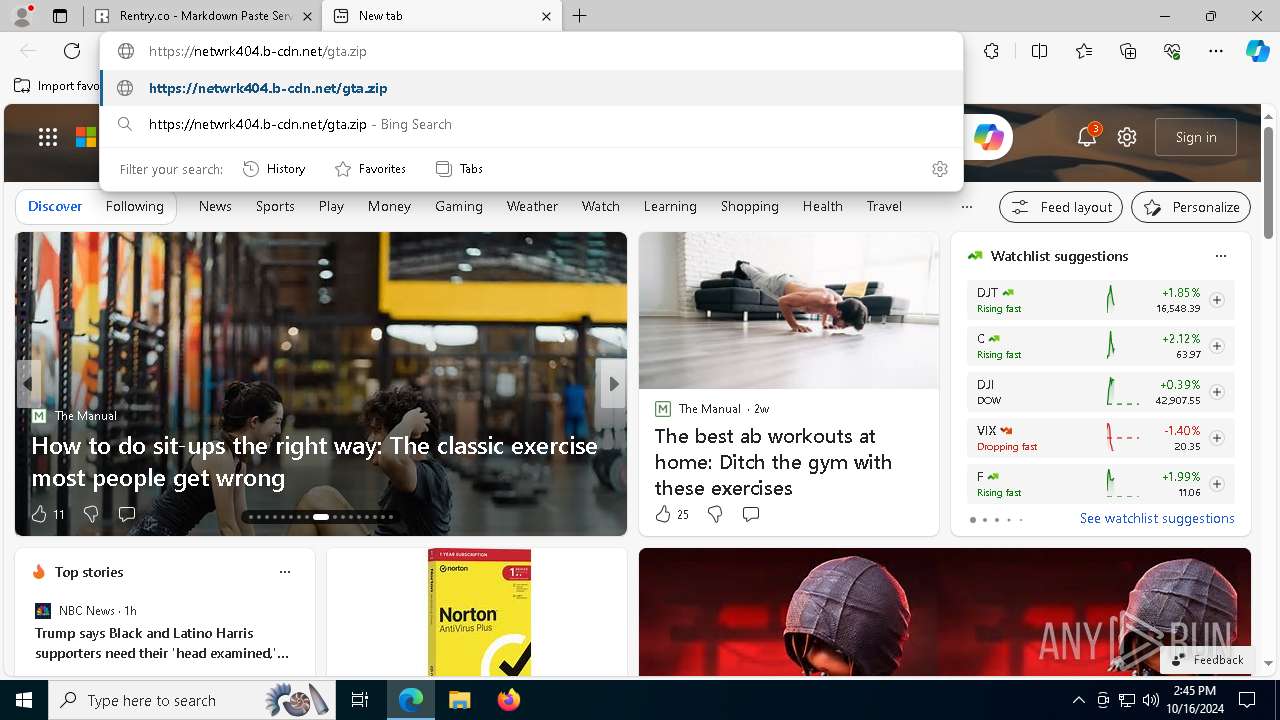
Task: Open File Explorer from the taskbar
Action: click(x=459, y=700)
